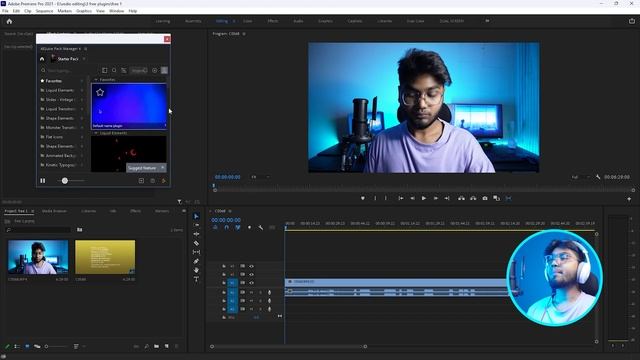Collapse Favorites section in AEJuice
The image size is (640, 360).
point(96,80)
